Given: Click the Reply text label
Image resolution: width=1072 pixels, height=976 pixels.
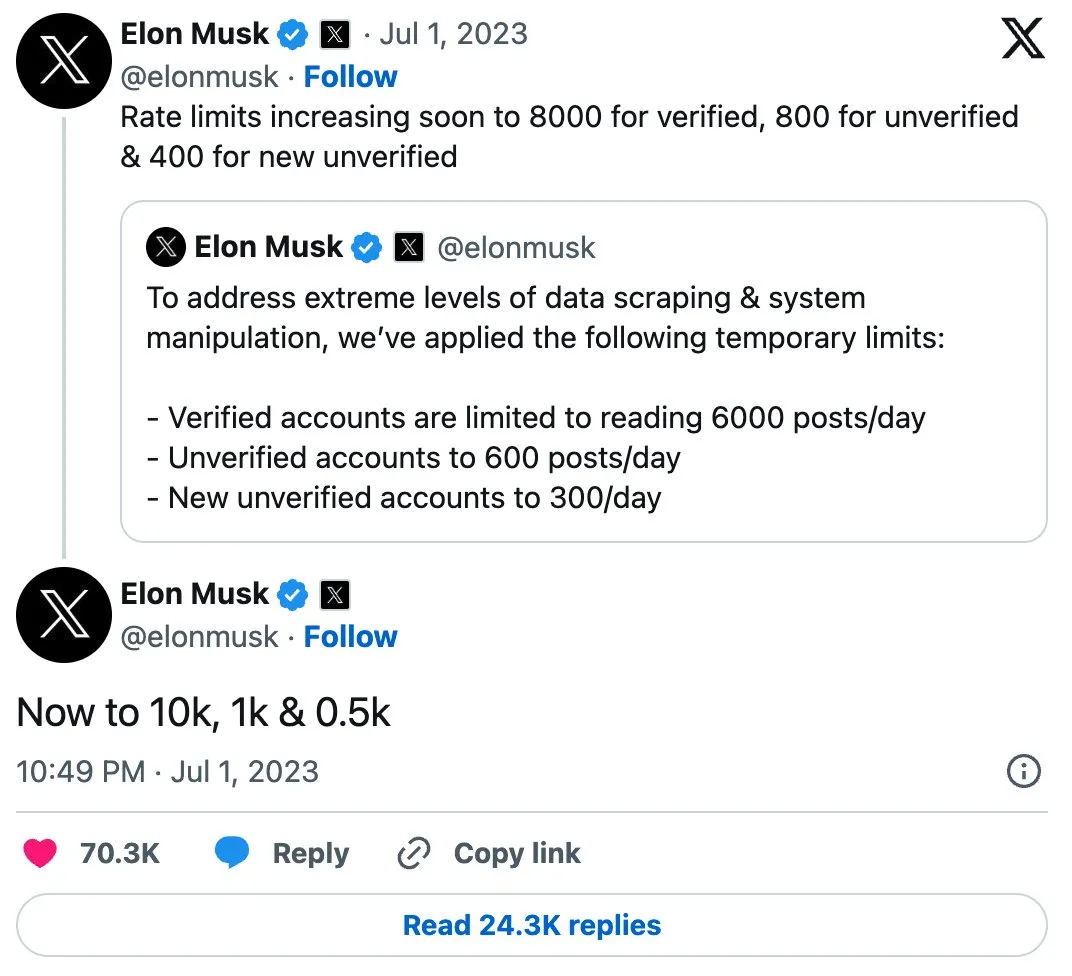Looking at the screenshot, I should coord(310,853).
